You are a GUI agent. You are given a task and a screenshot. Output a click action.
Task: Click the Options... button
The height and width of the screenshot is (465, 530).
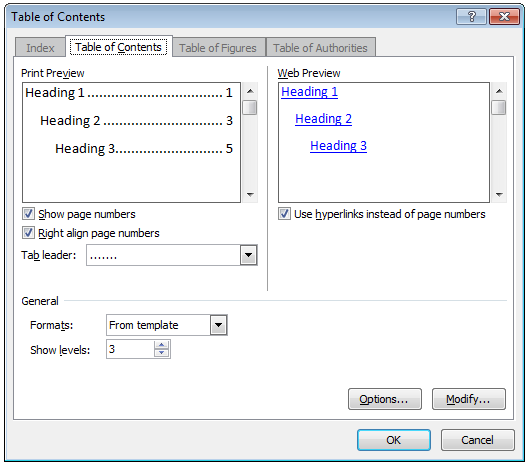tap(385, 399)
